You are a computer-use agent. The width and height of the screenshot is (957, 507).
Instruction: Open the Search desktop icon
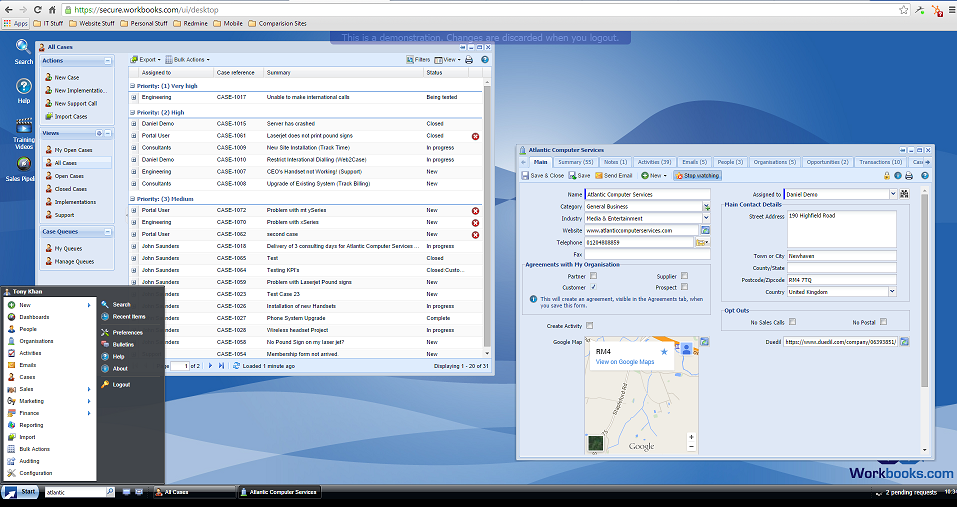pos(23,52)
